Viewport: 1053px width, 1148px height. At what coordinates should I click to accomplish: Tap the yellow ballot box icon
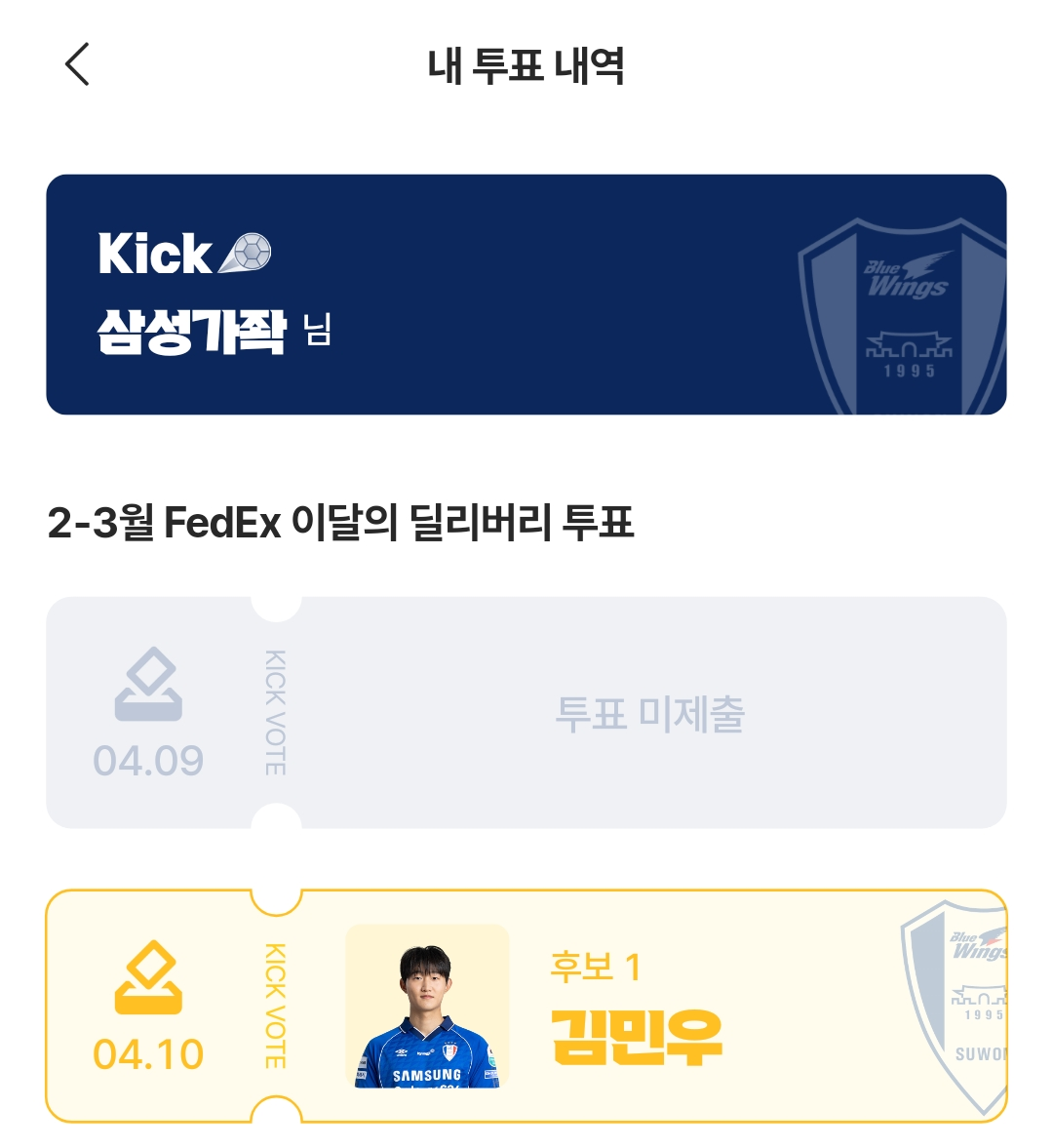pos(148,978)
